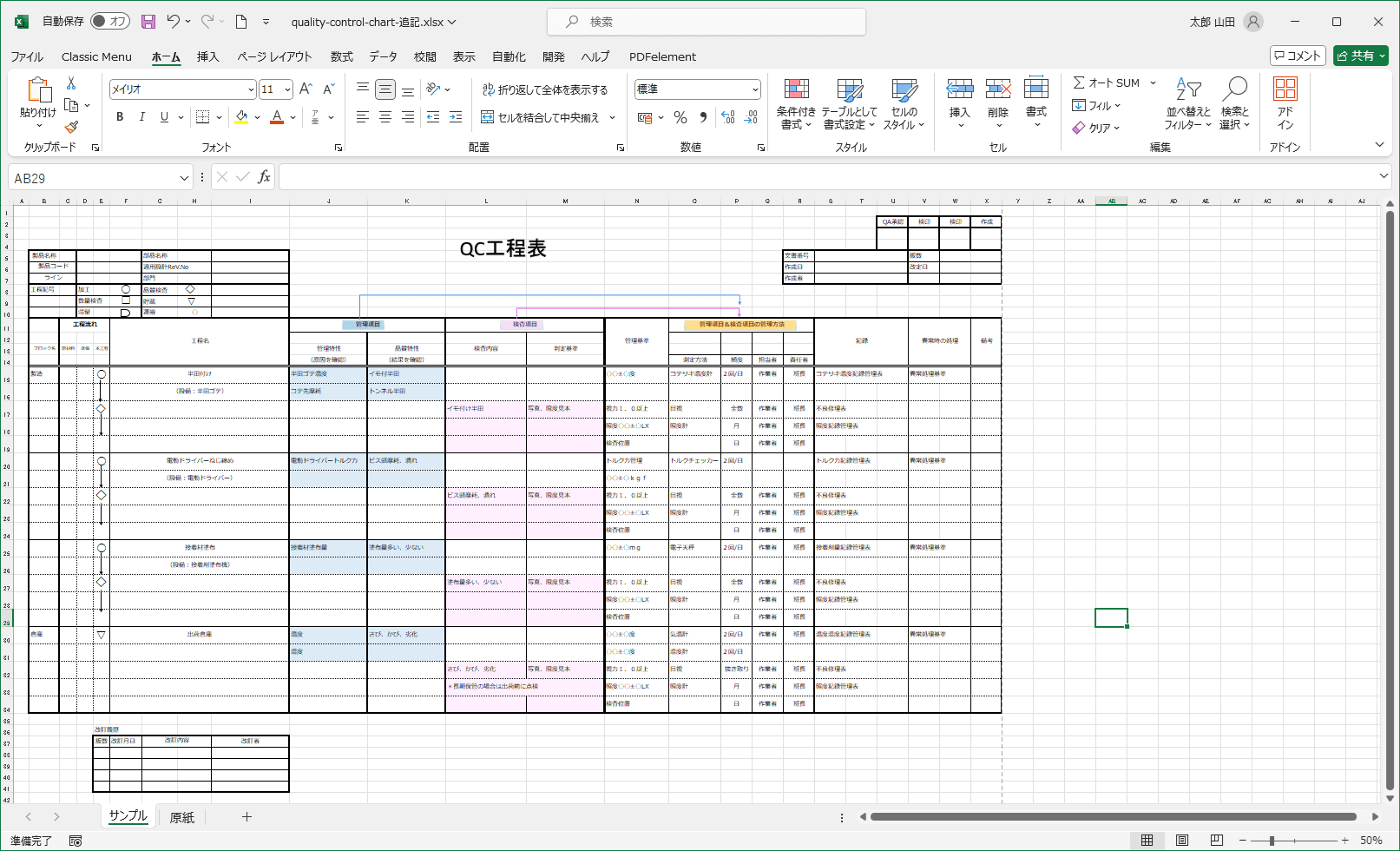Switch to the 原紙 sheet tab
The image size is (1400, 851).
coord(182,817)
